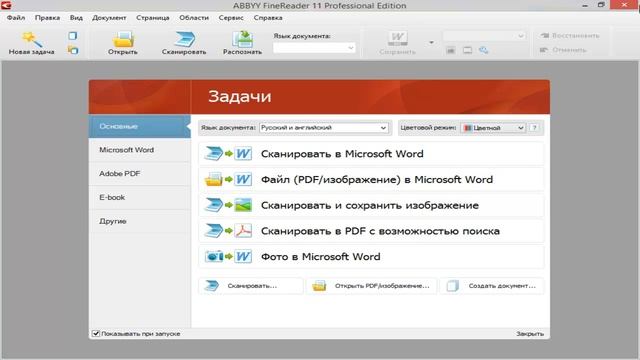
Task: Open the Области menu
Action: tap(194, 18)
